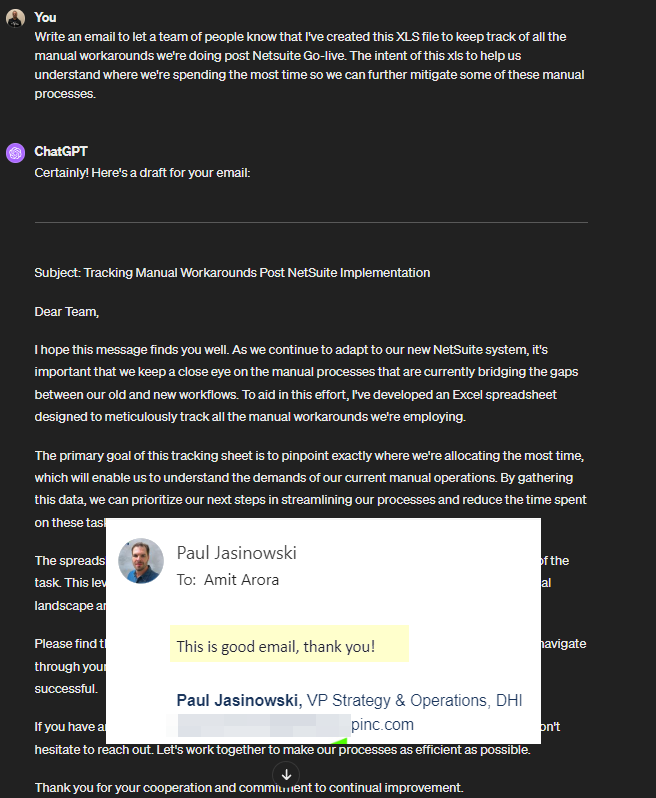Click the horizontal divider above the Subject
The image size is (656, 798).
[310, 222]
